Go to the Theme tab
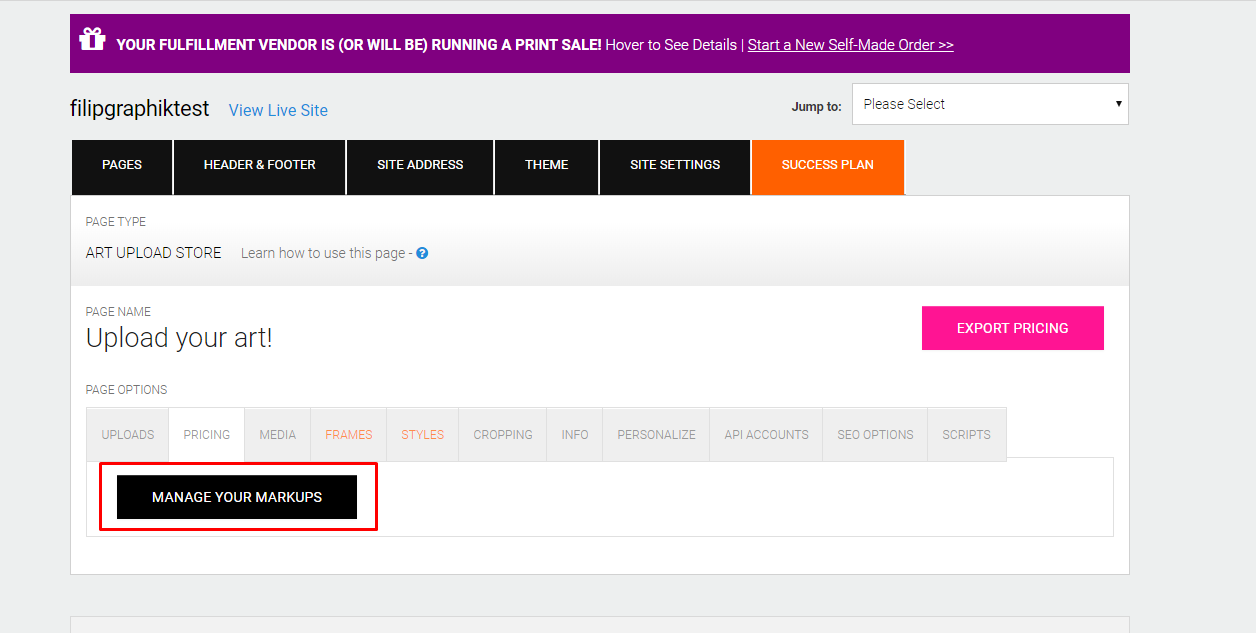Screen dimensions: 1256x633 tap(546, 165)
